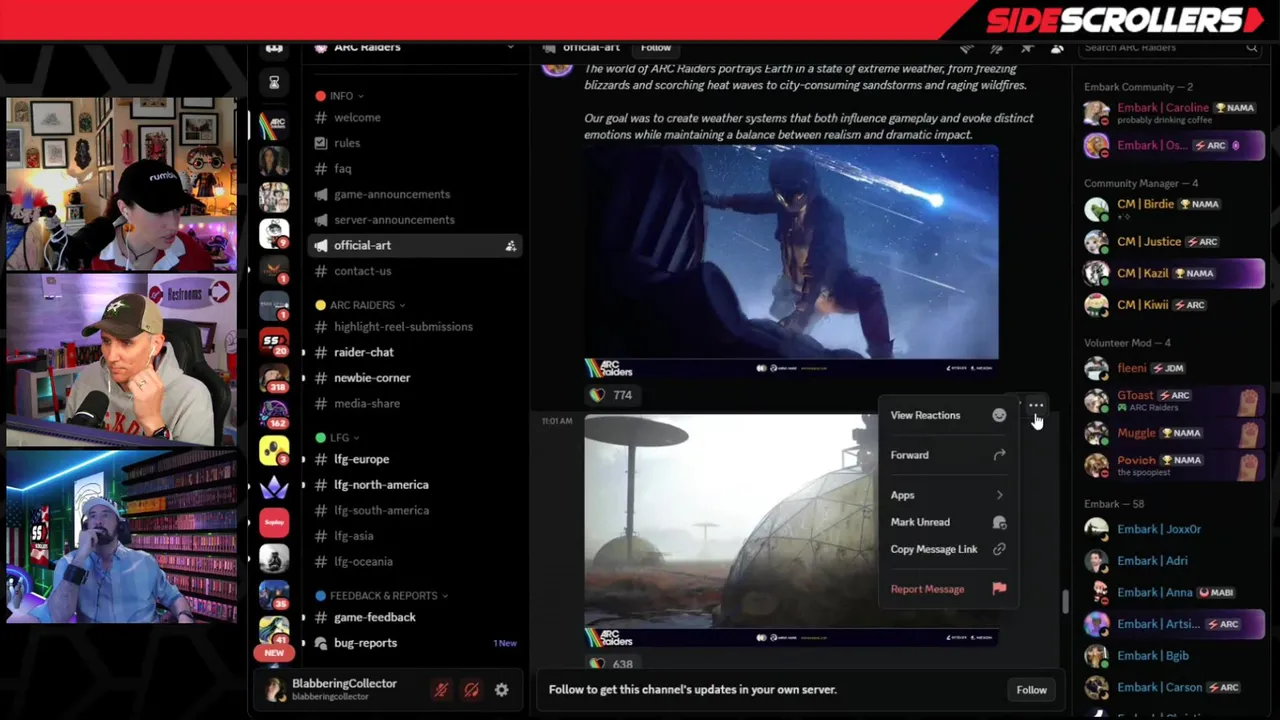Screen dimensions: 1280x720
Task: Open member Embark | Caroline profile
Action: point(1173,113)
